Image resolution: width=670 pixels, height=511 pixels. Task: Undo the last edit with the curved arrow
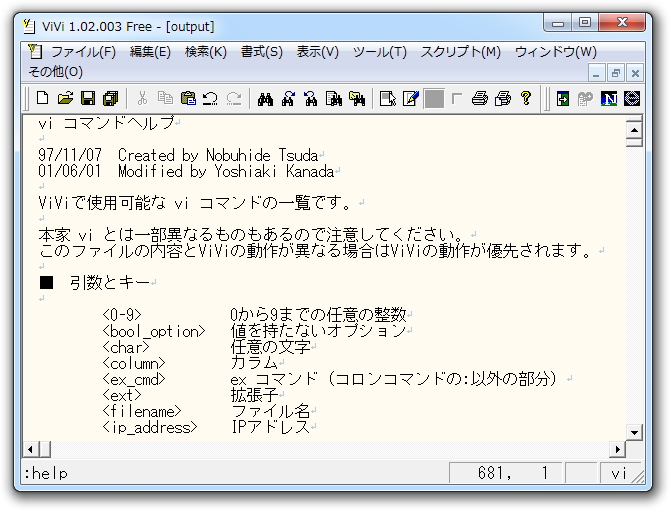[x=211, y=99]
